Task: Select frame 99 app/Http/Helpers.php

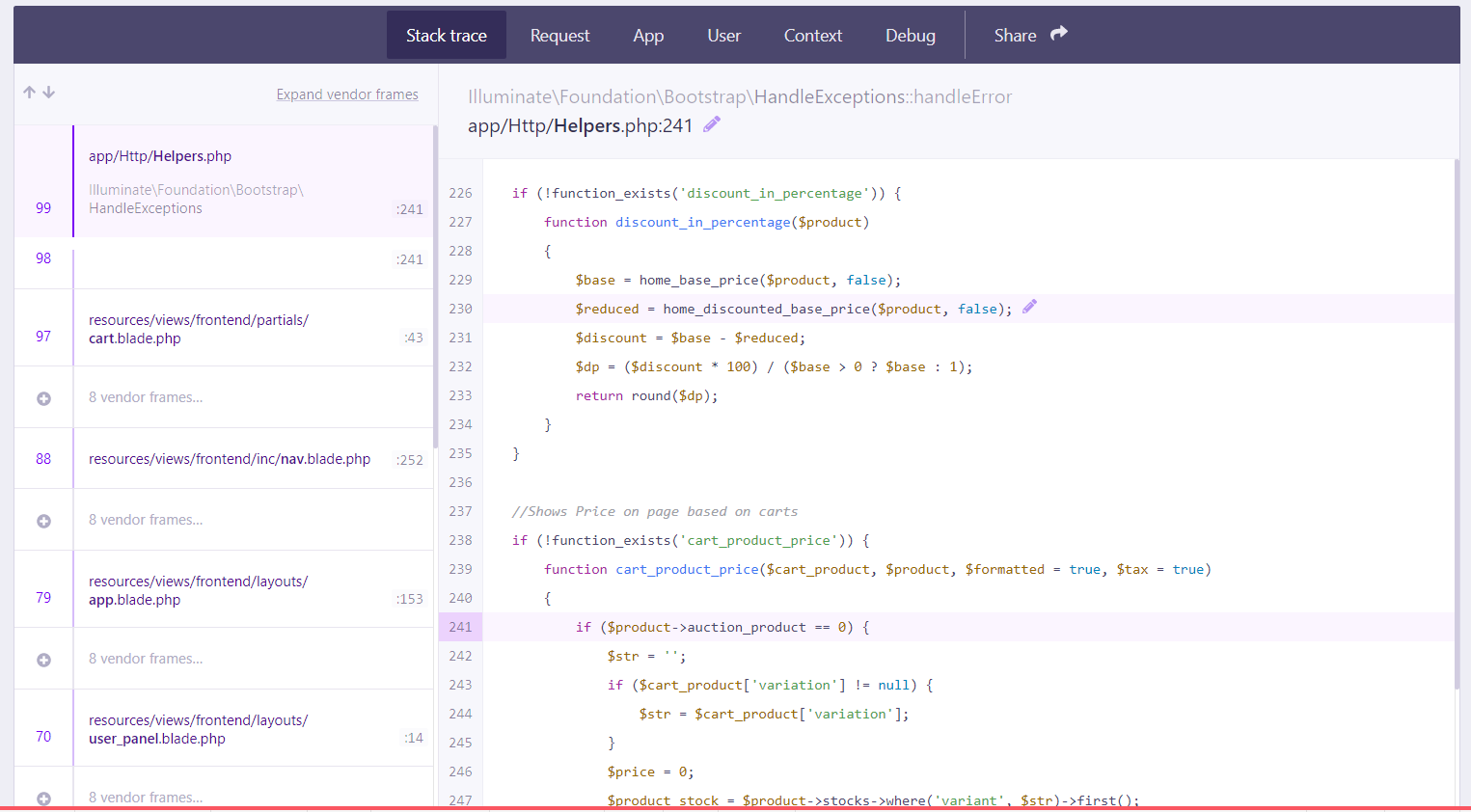Action: [224, 181]
